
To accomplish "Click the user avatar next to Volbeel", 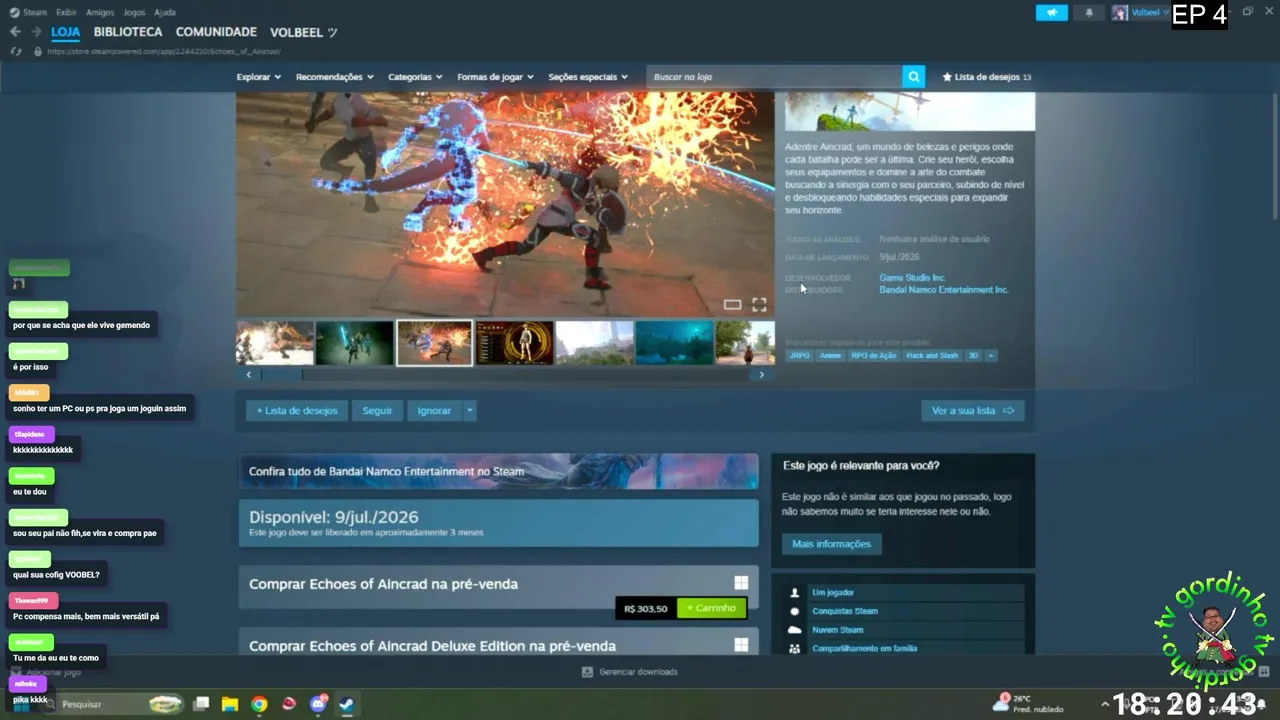I will click(x=1120, y=13).
